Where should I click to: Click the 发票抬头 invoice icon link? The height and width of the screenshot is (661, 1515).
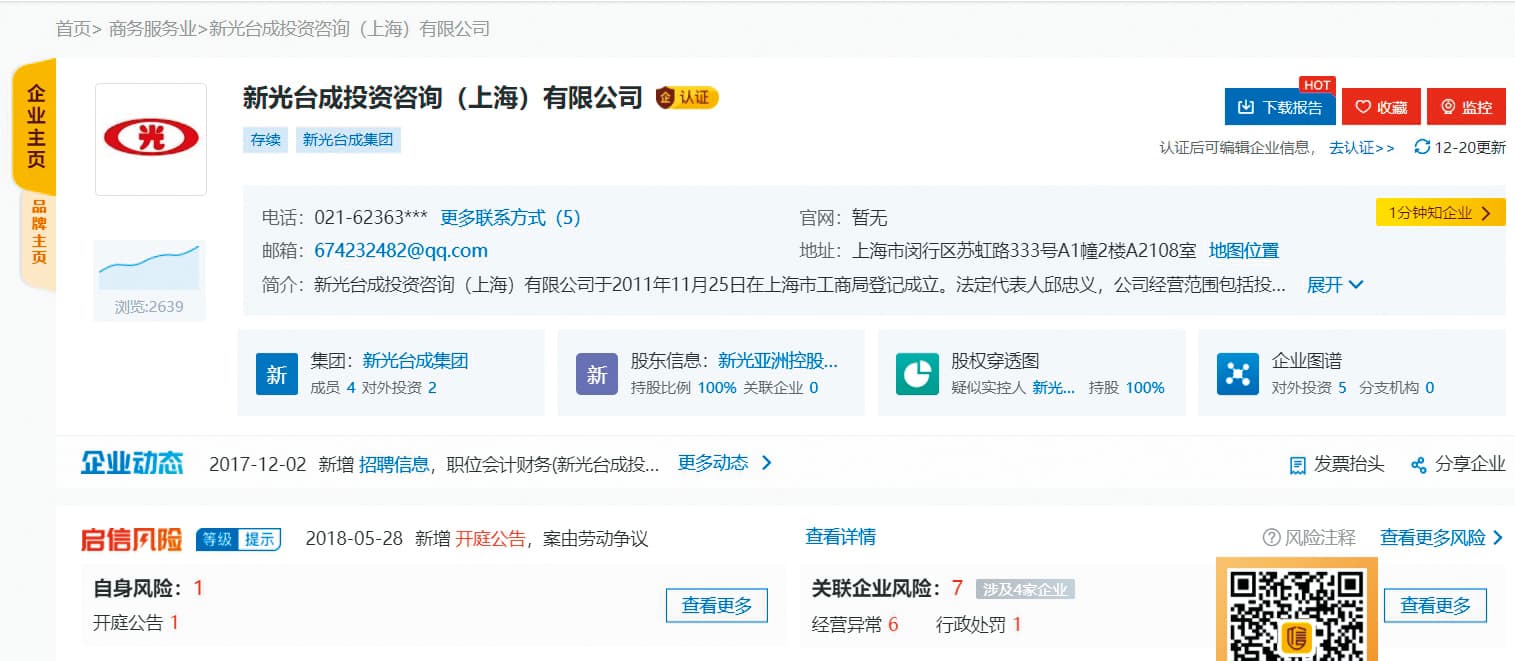pyautogui.click(x=1337, y=464)
